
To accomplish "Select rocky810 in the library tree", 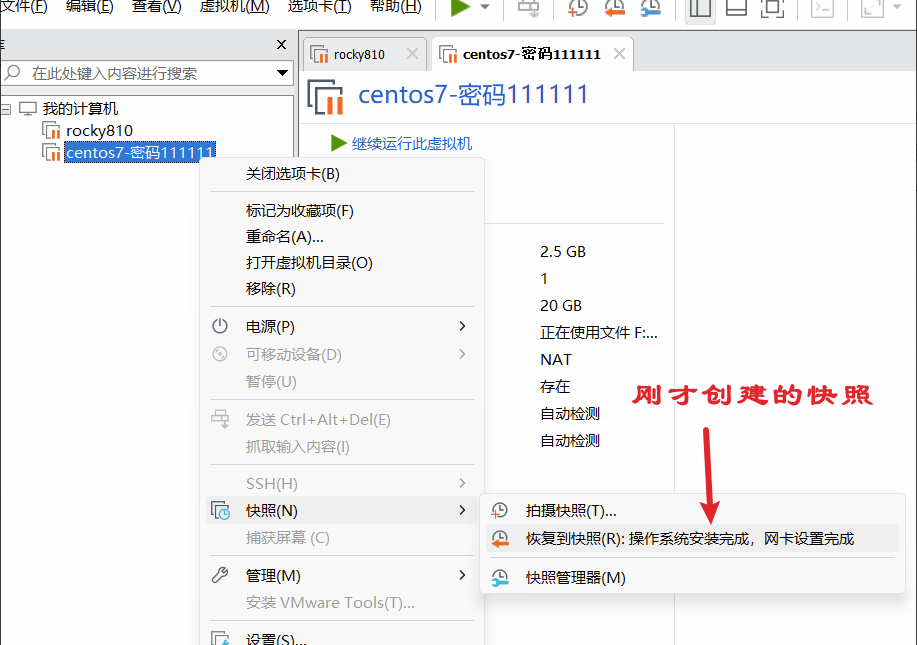I will pyautogui.click(x=99, y=130).
